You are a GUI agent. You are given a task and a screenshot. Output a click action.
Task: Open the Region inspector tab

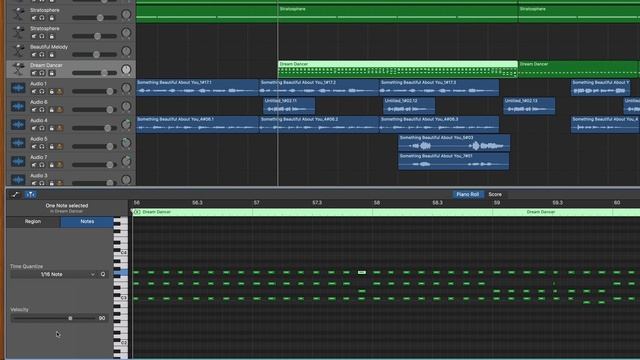click(33, 222)
